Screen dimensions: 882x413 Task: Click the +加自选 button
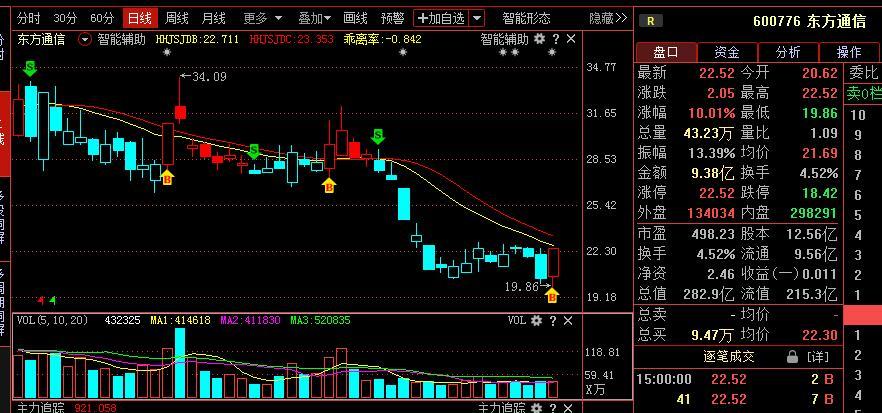(441, 19)
